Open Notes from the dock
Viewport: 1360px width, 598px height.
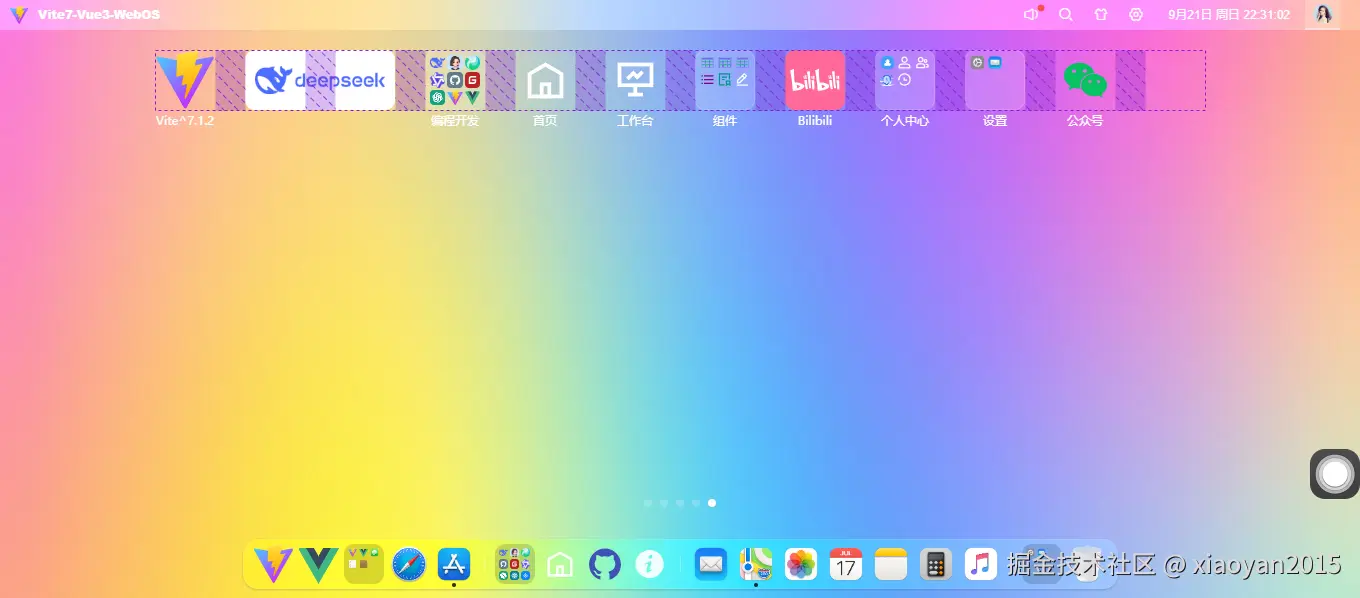tap(891, 565)
